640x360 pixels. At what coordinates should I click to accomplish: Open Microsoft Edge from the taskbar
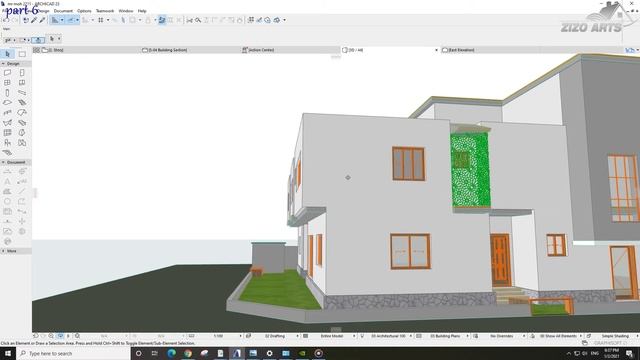click(171, 353)
